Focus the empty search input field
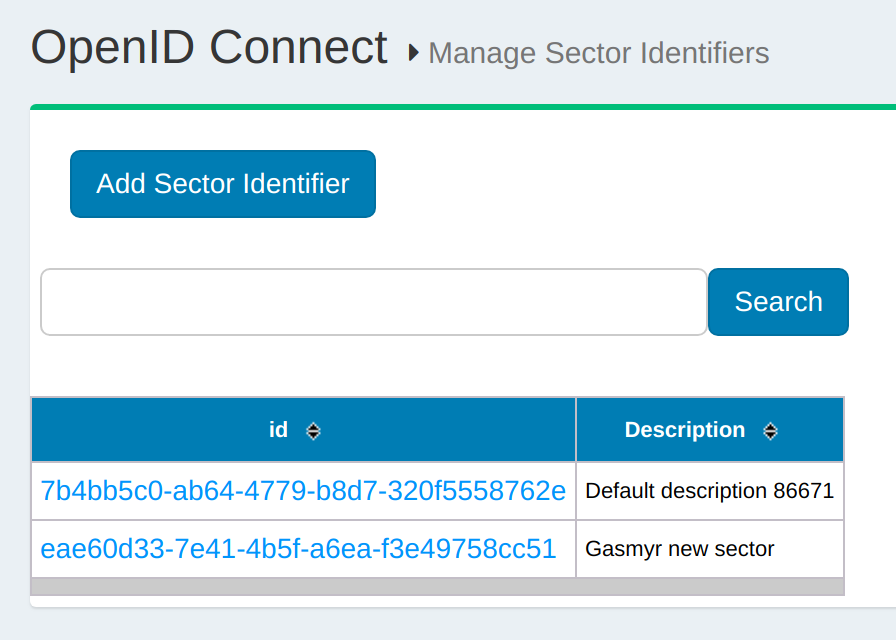Image resolution: width=896 pixels, height=640 pixels. [373, 302]
